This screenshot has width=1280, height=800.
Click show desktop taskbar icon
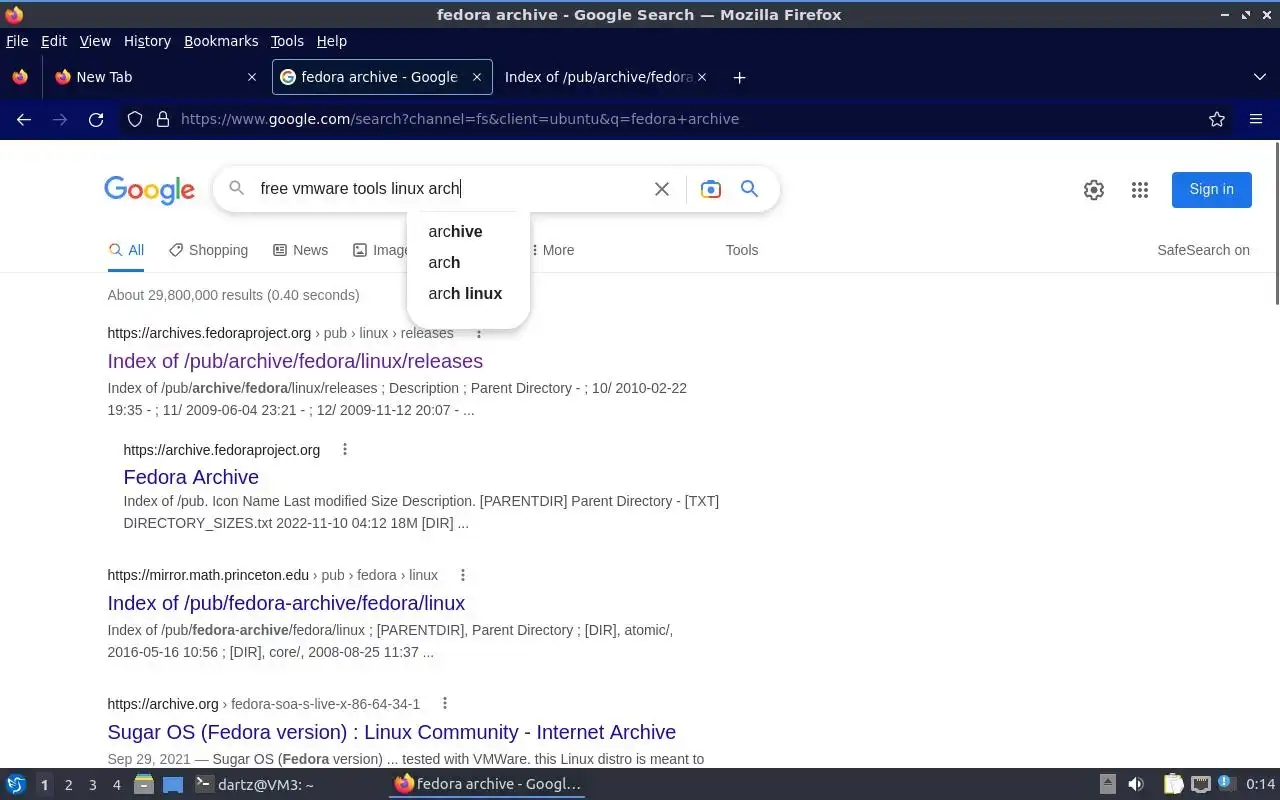(x=173, y=785)
